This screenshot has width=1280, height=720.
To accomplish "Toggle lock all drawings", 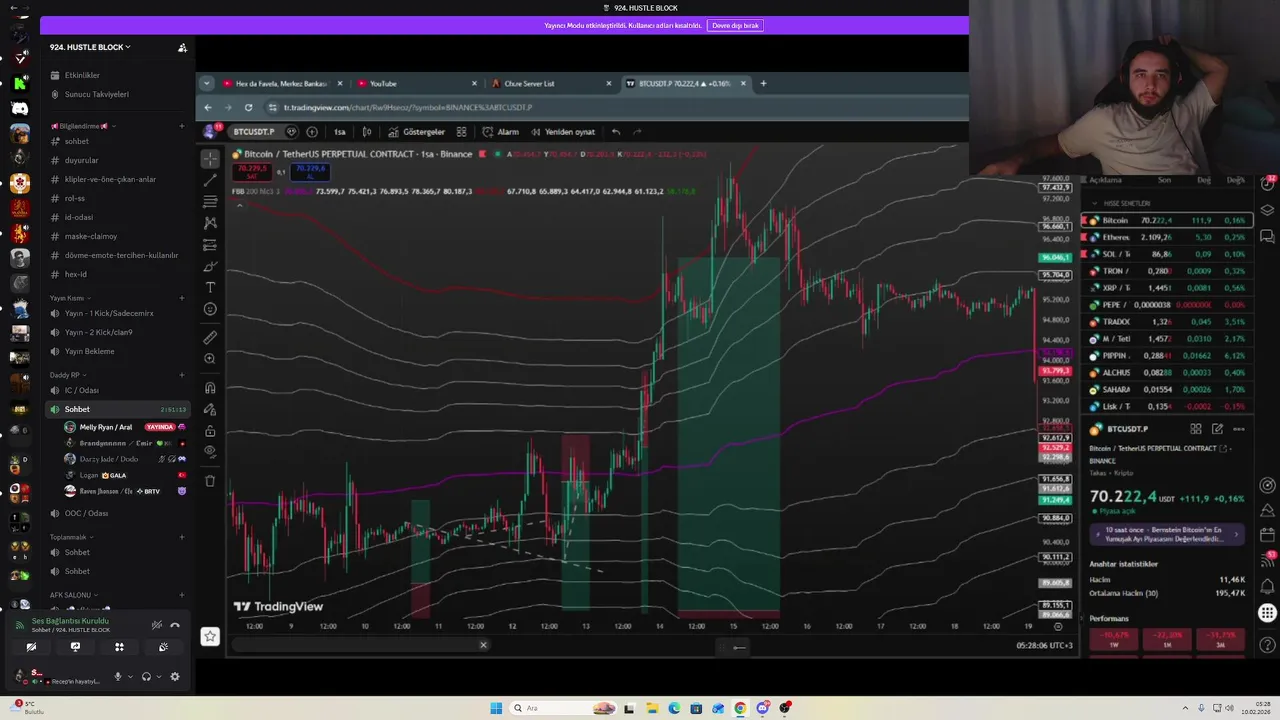I will (210, 431).
